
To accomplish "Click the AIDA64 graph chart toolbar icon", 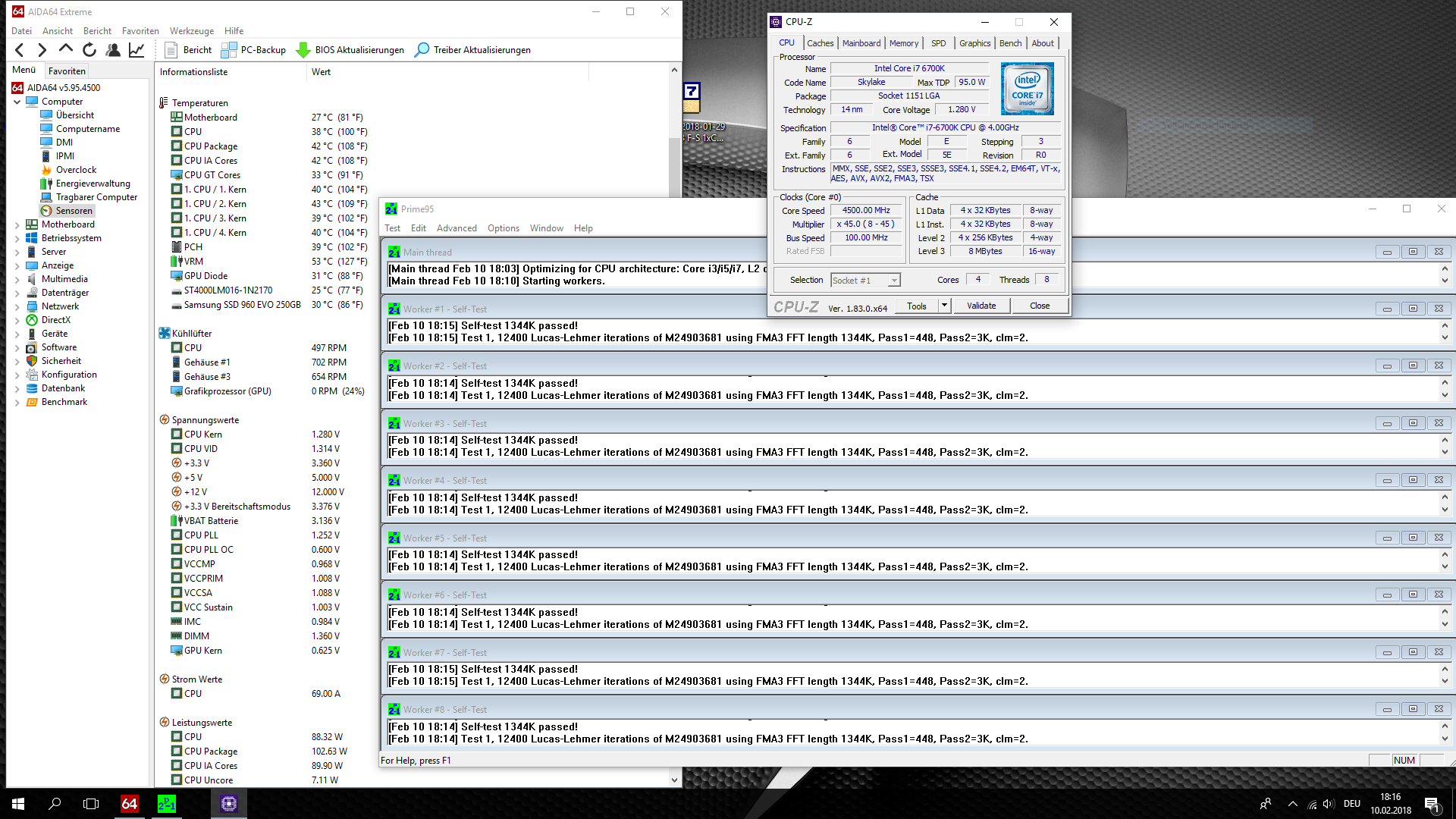I will 136,50.
